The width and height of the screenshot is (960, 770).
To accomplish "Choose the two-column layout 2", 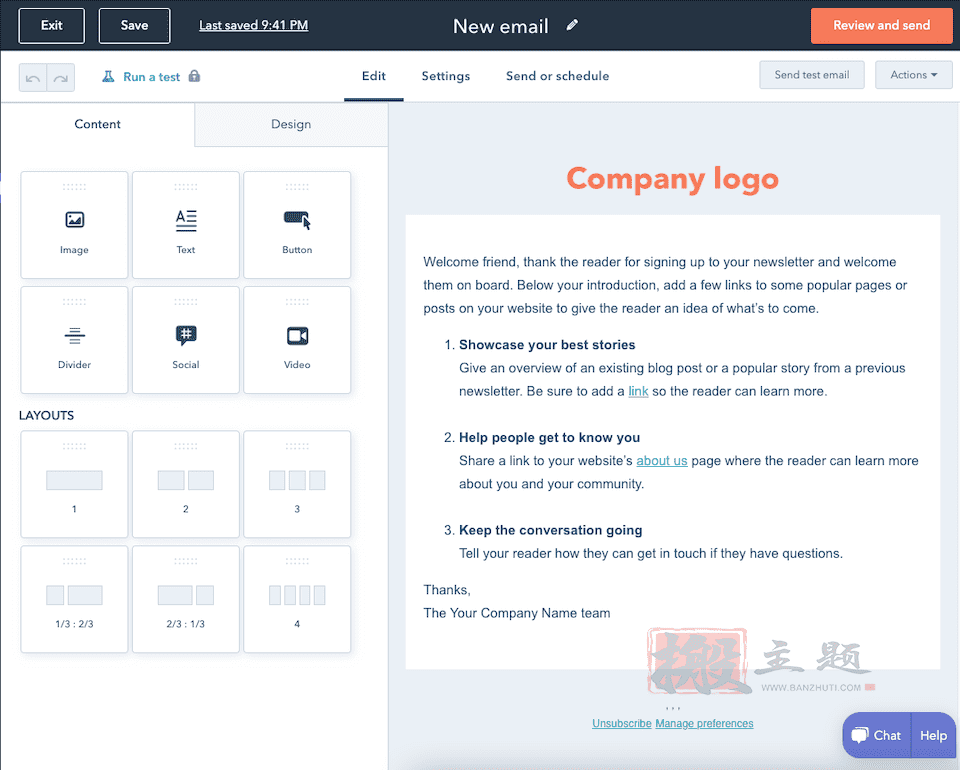I will coord(186,484).
